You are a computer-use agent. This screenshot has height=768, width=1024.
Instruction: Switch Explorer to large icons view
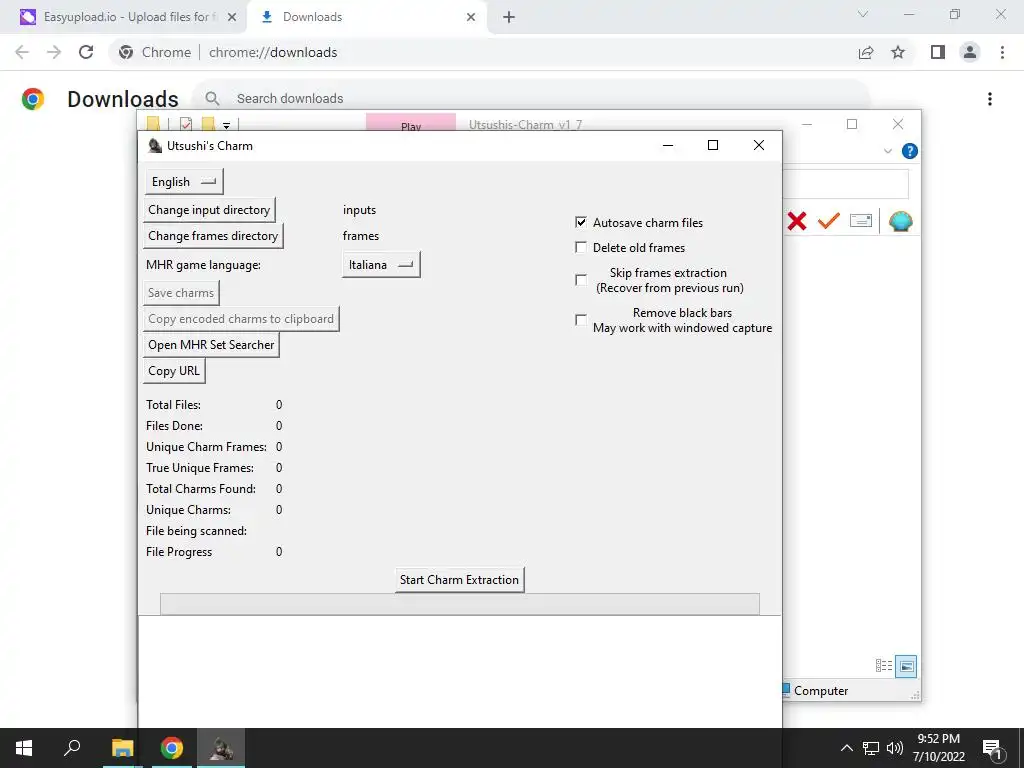[906, 666]
